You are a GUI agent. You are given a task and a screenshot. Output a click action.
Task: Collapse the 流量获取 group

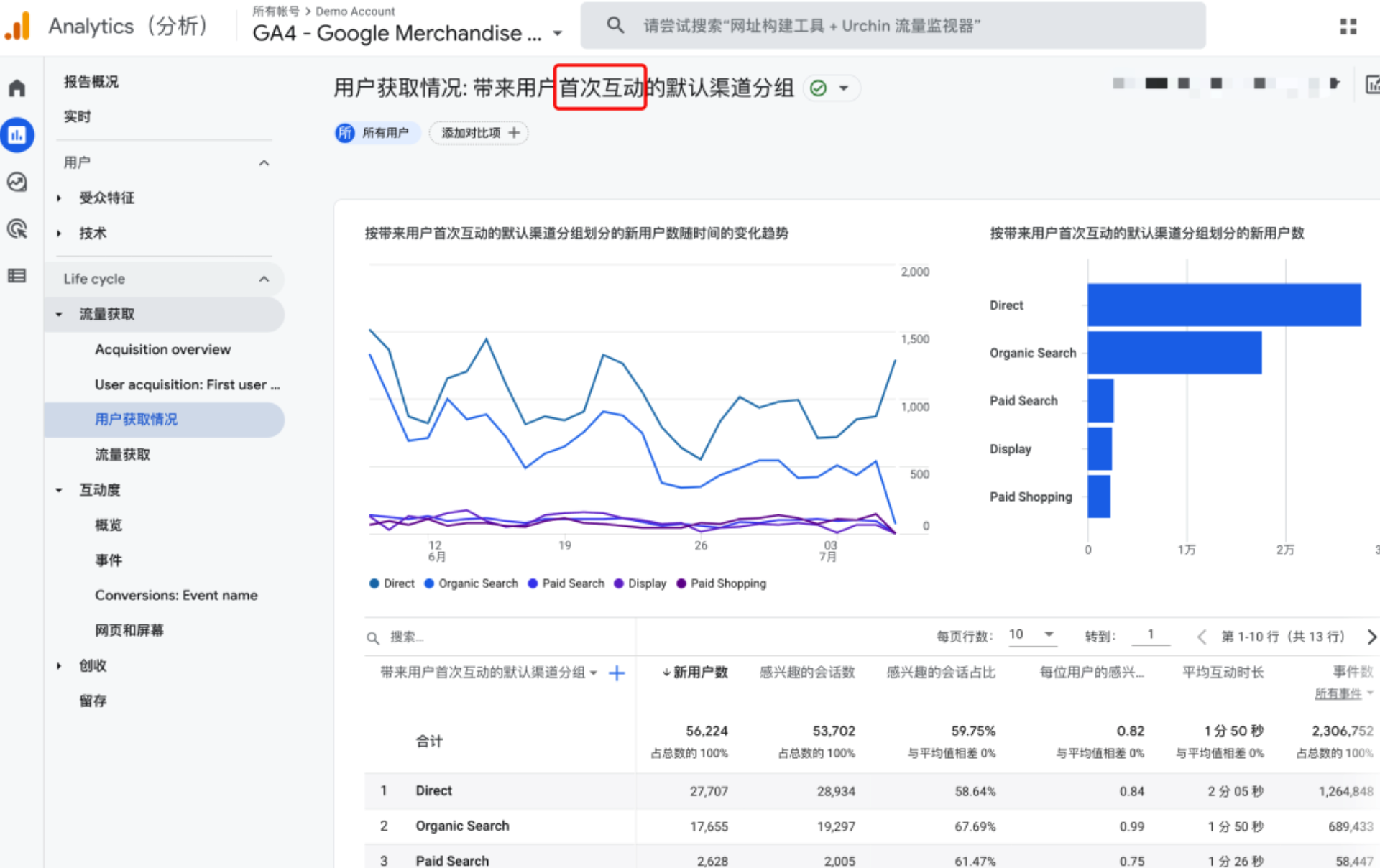(x=59, y=315)
